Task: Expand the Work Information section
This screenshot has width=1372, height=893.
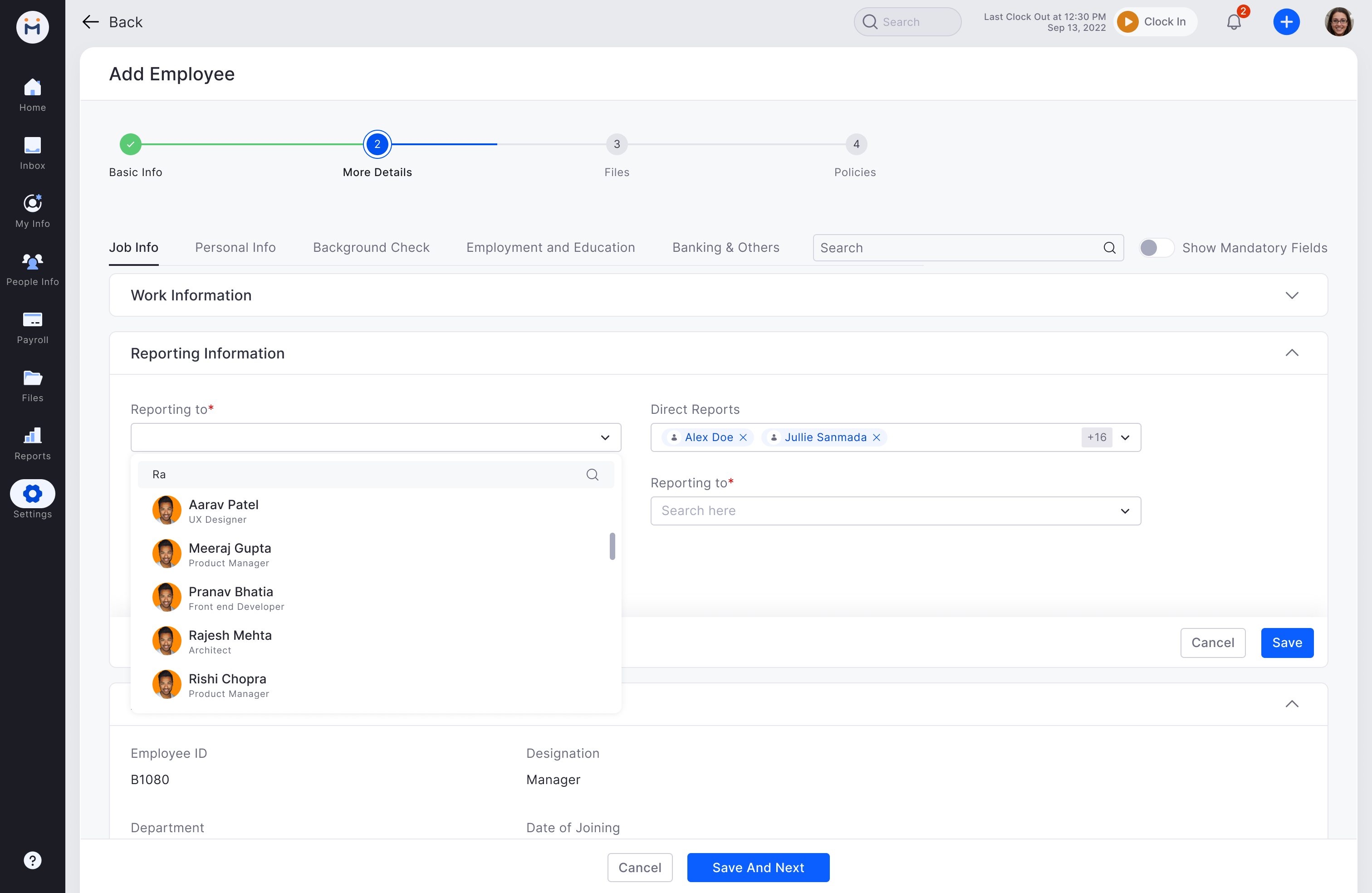Action: point(1291,295)
